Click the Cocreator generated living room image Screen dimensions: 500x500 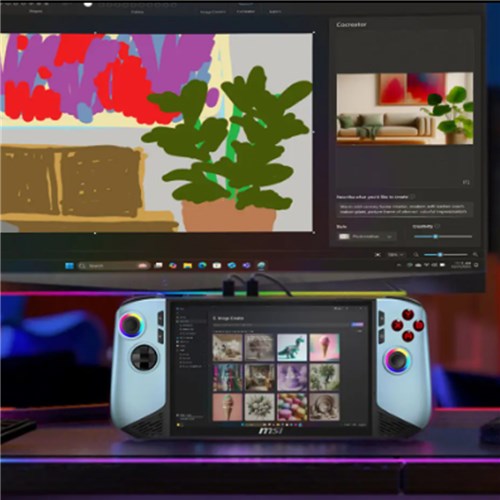[405, 108]
